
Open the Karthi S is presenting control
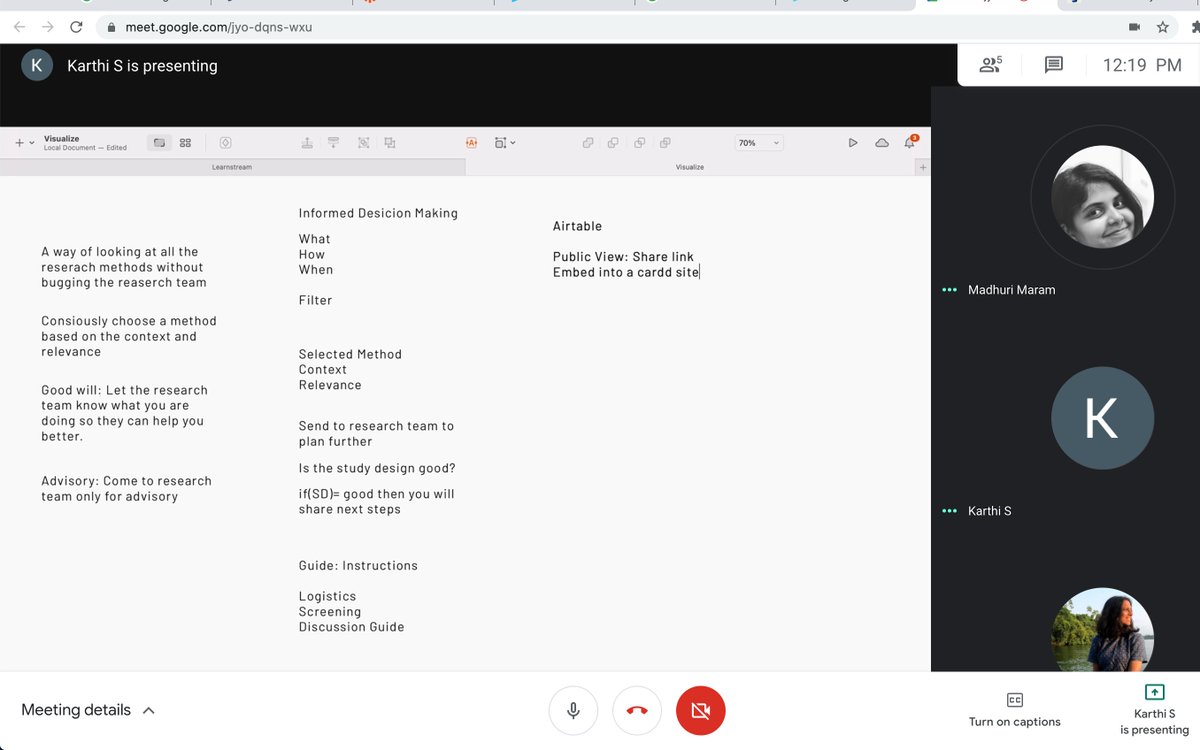(1154, 710)
